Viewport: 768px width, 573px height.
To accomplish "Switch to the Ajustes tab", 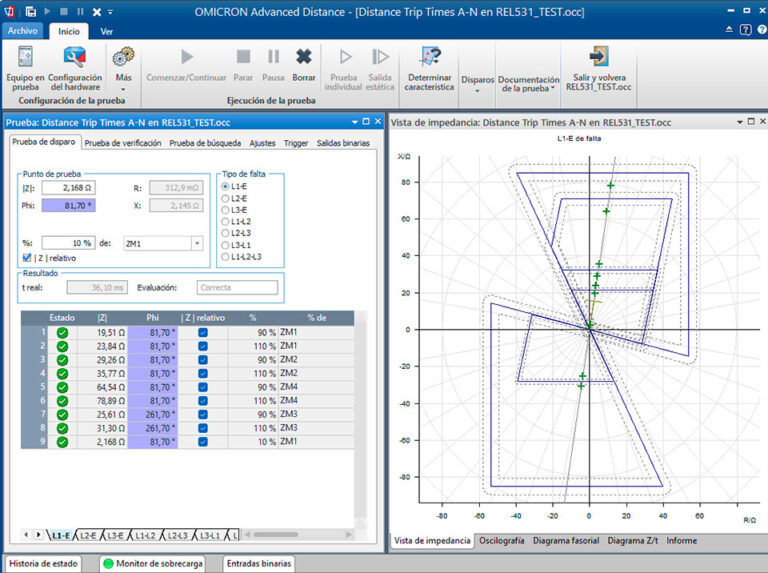I will tap(262, 143).
